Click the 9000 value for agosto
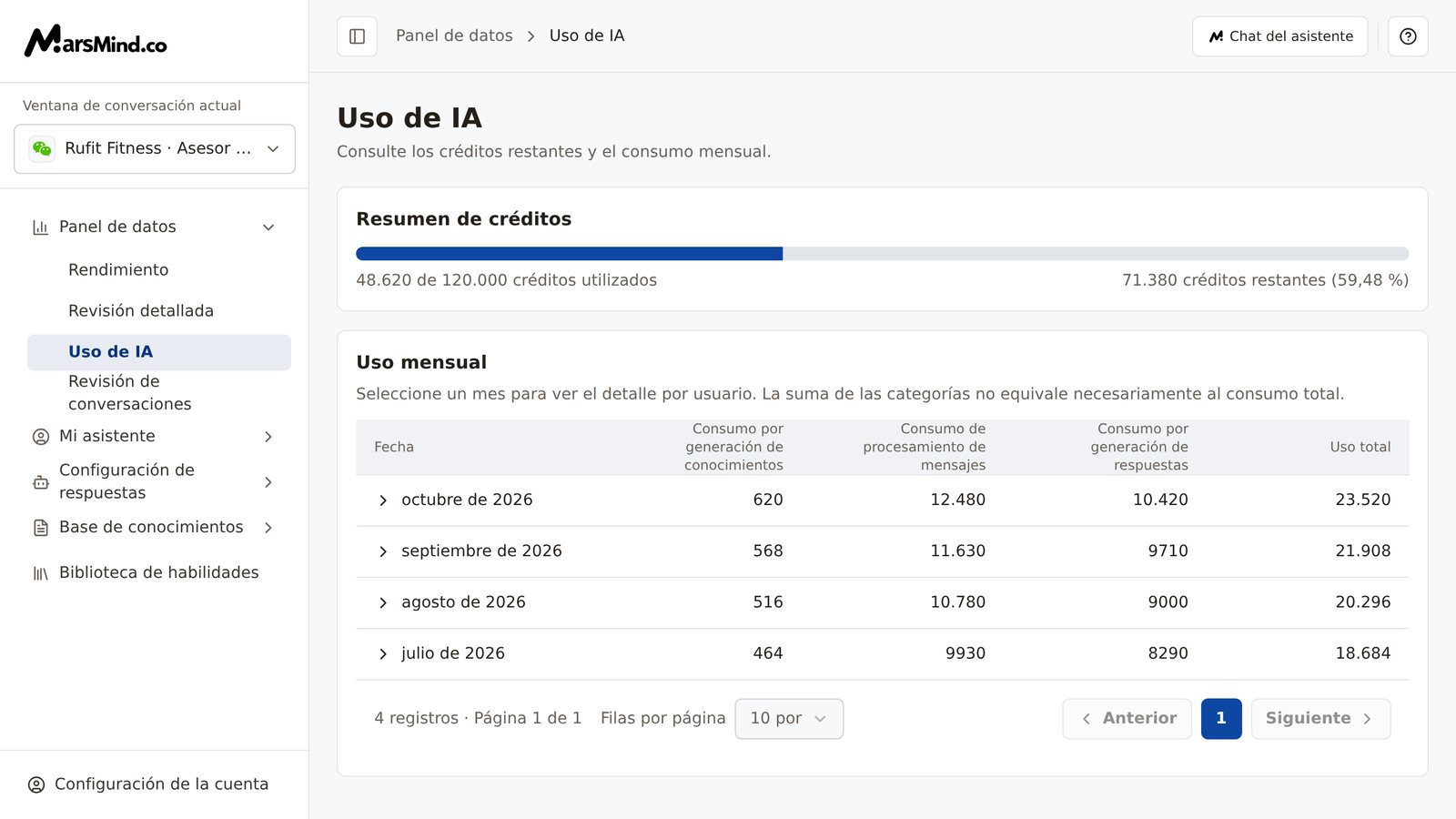The image size is (1456, 819). (1168, 602)
